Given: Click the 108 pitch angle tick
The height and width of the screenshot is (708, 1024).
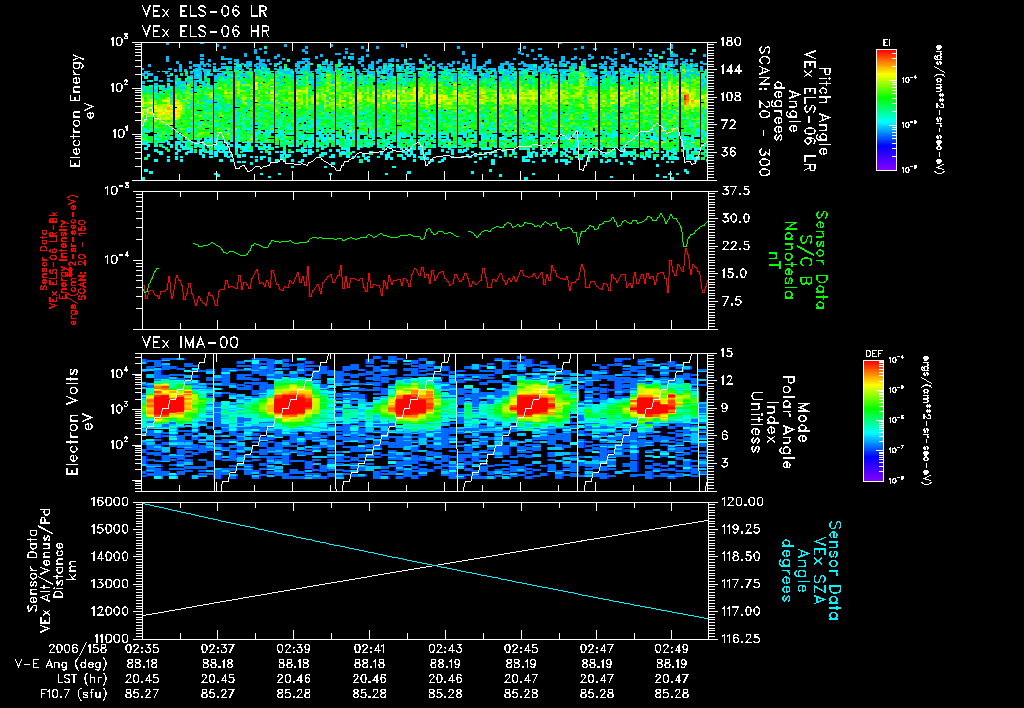Looking at the screenshot, I should pyautogui.click(x=731, y=97).
